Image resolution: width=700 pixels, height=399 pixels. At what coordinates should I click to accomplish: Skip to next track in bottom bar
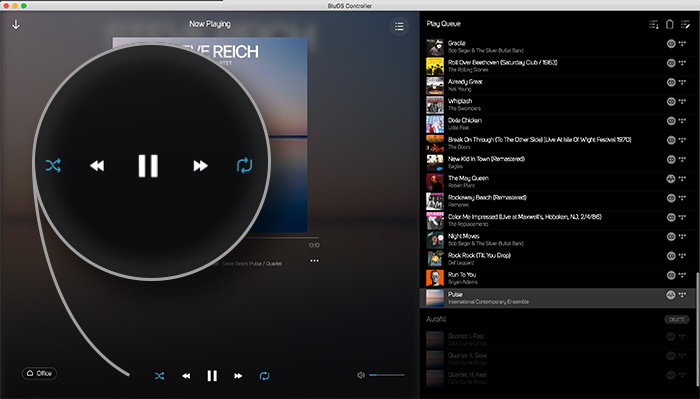(238, 376)
